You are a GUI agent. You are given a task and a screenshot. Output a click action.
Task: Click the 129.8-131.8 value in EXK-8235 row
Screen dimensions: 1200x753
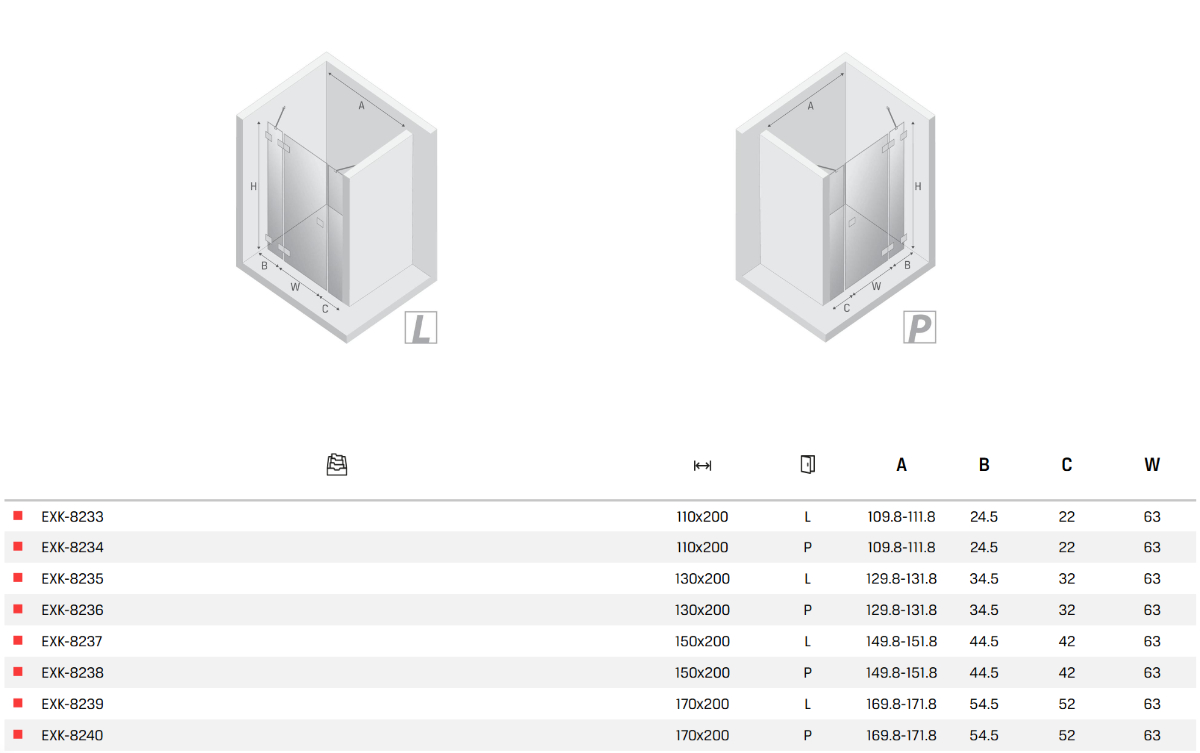tap(901, 578)
